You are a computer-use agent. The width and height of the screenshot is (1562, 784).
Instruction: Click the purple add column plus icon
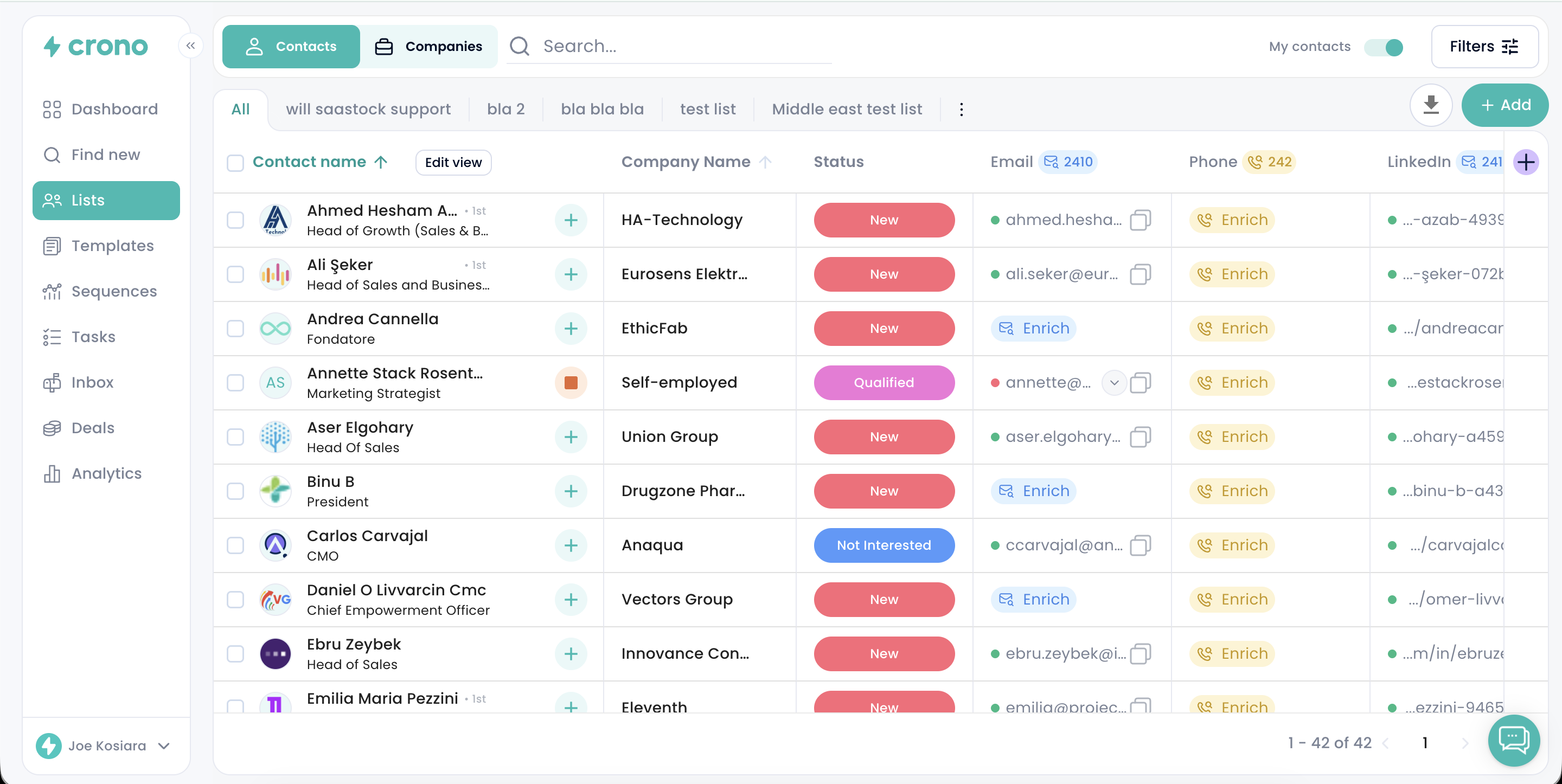click(1526, 162)
